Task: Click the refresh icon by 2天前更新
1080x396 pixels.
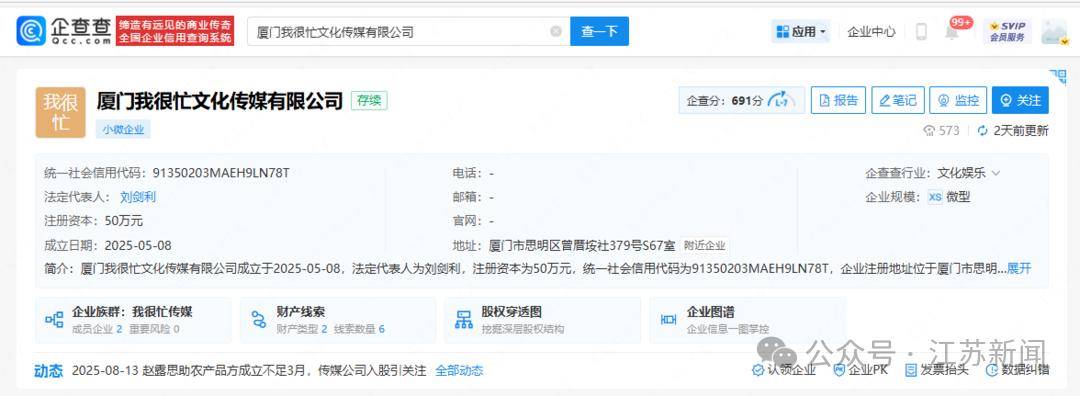Action: pos(982,131)
